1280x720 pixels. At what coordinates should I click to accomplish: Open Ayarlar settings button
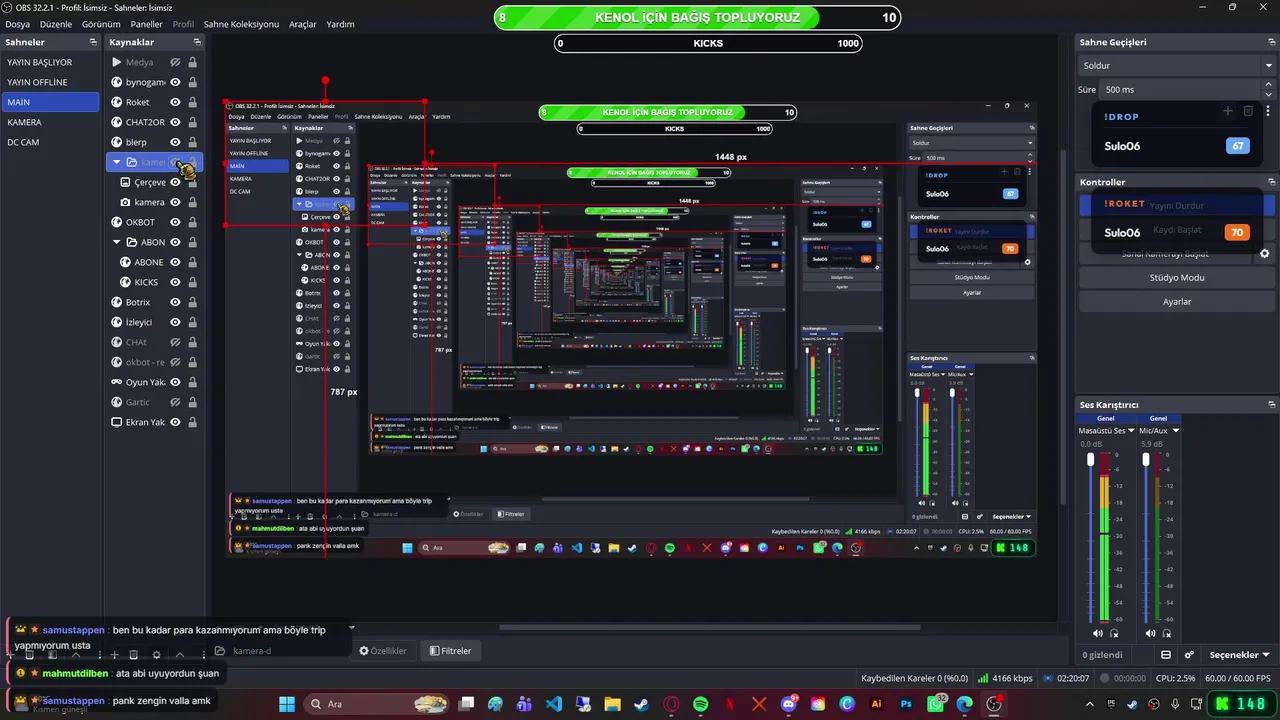pyautogui.click(x=1176, y=302)
